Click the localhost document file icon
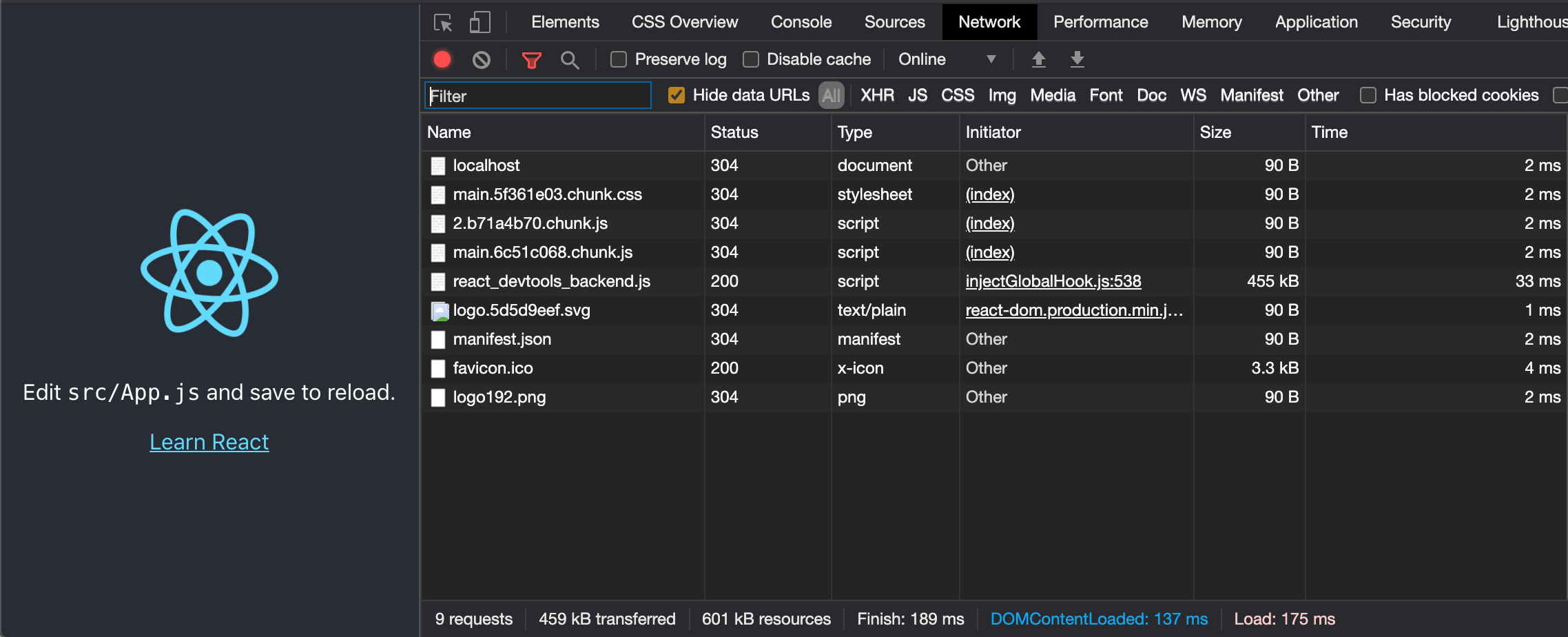The width and height of the screenshot is (1568, 637). pos(438,165)
